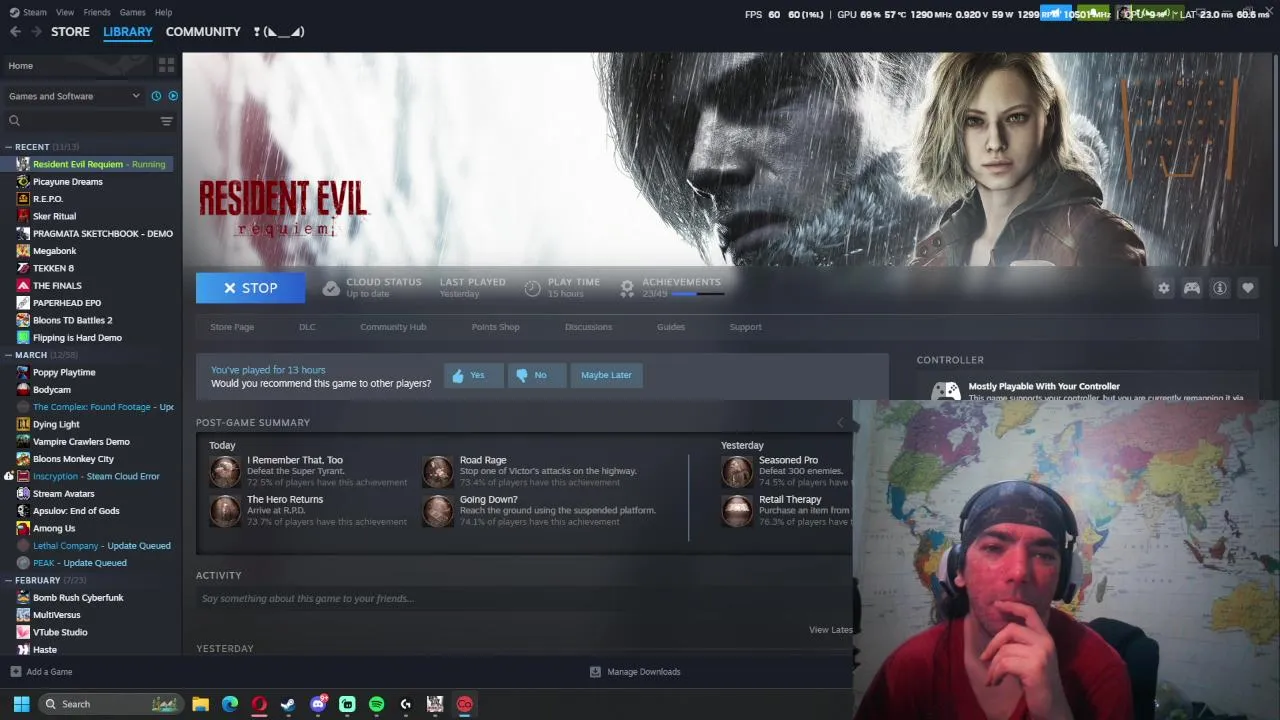Viewport: 1280px width, 720px height.
Task: Open the Guides link
Action: [x=671, y=327]
